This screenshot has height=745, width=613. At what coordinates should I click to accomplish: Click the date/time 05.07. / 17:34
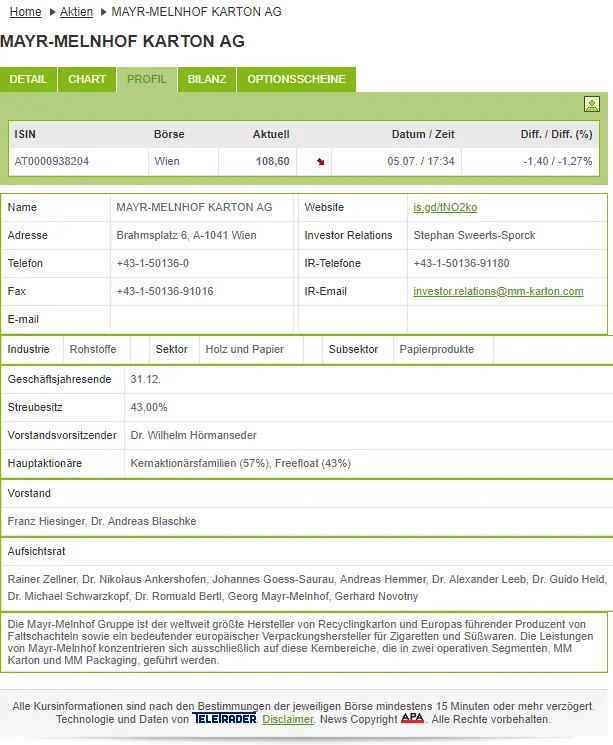(x=421, y=161)
